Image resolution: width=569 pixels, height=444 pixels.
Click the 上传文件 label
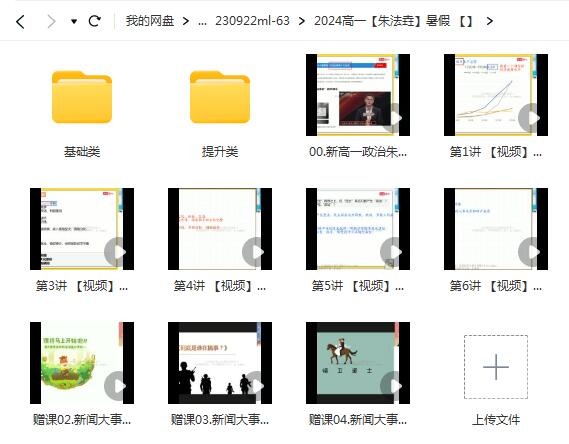[496, 420]
